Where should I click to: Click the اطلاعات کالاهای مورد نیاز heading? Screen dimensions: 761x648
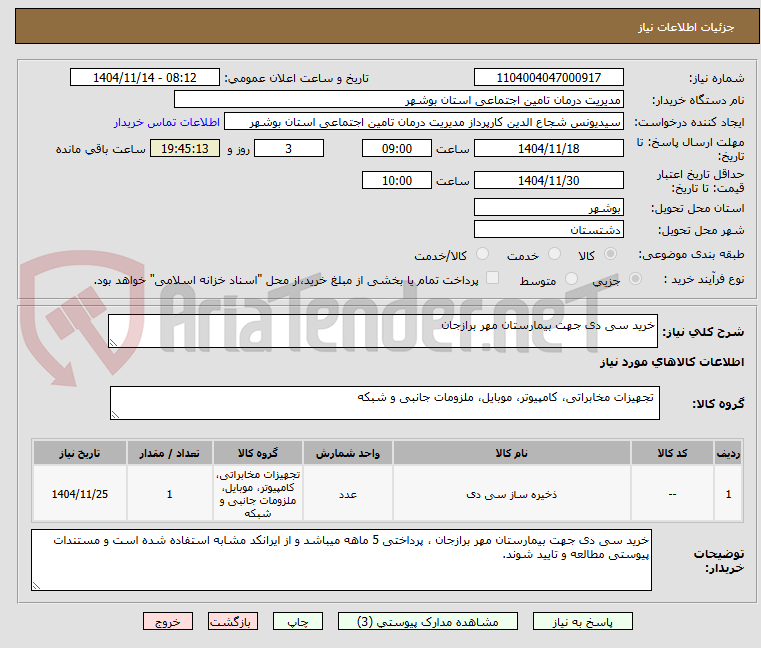point(672,363)
